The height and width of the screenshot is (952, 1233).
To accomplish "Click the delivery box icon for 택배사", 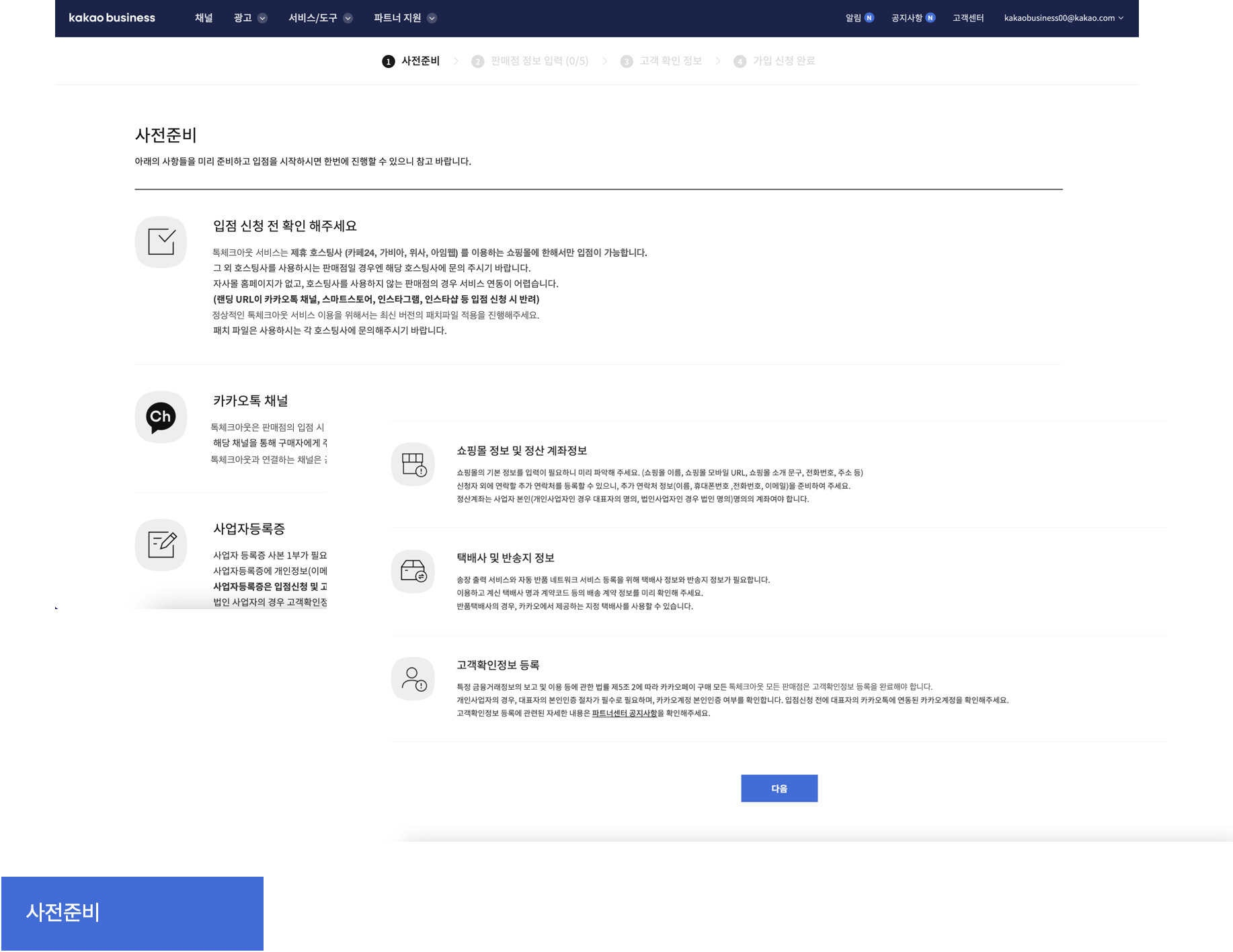I will tap(413, 571).
